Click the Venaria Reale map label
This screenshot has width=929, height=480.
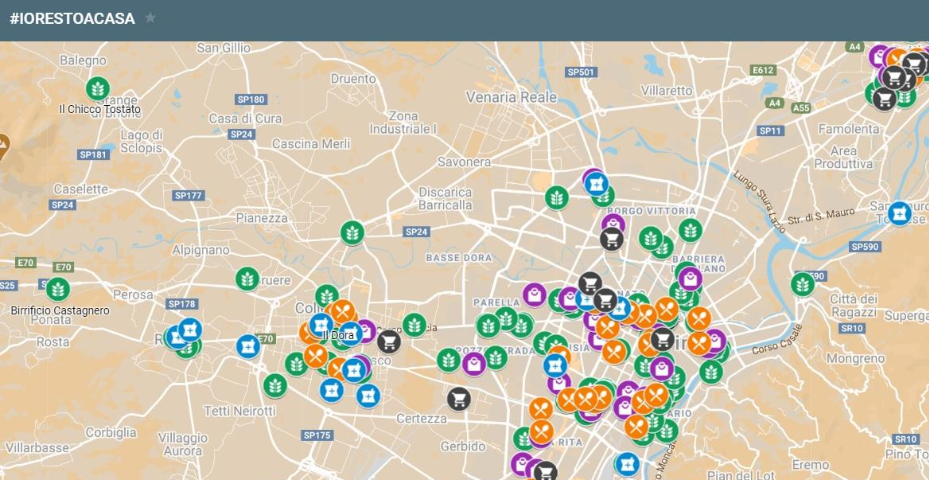tap(511, 97)
